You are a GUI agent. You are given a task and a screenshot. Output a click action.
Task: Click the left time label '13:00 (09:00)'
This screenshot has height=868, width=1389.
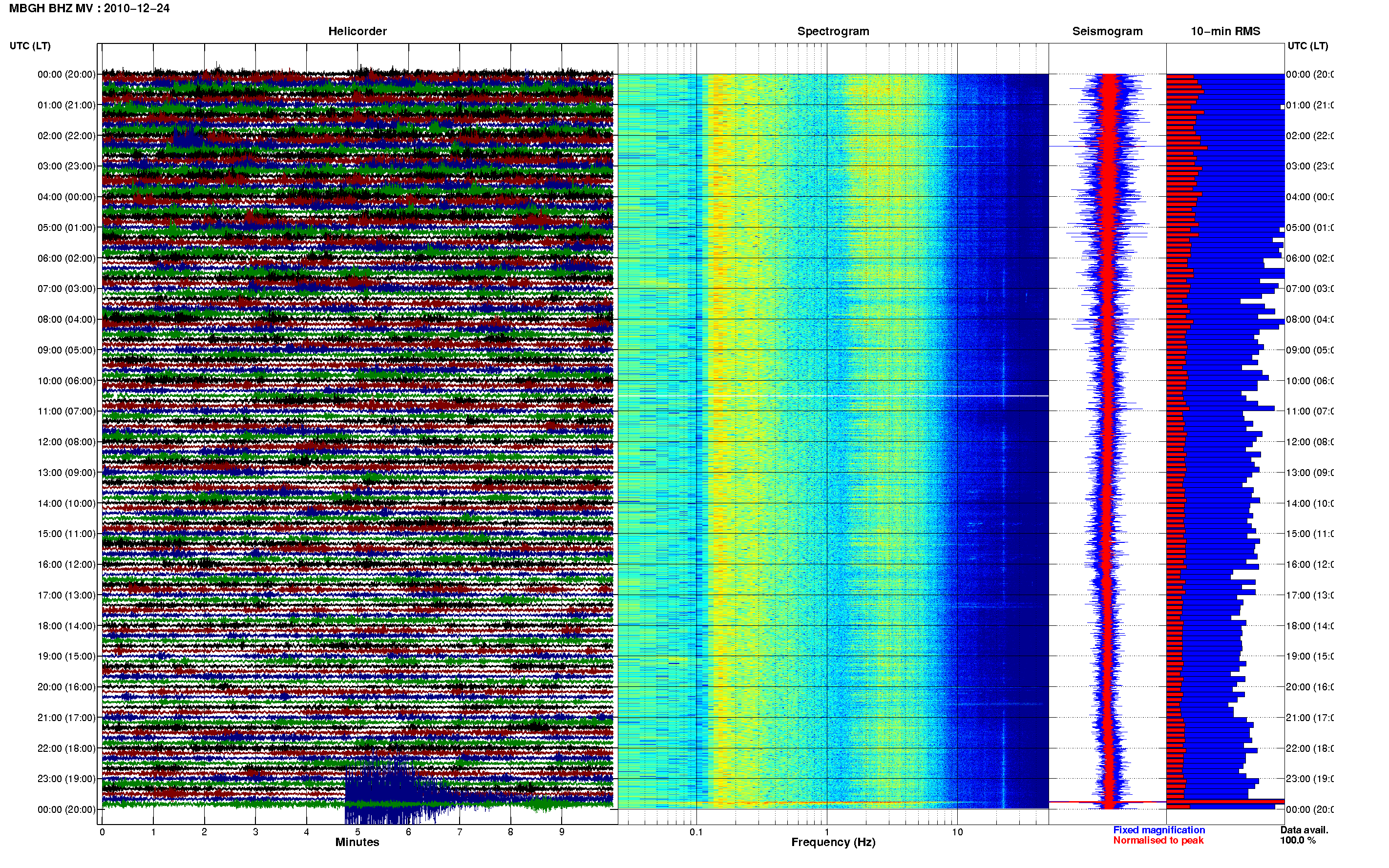[x=66, y=473]
